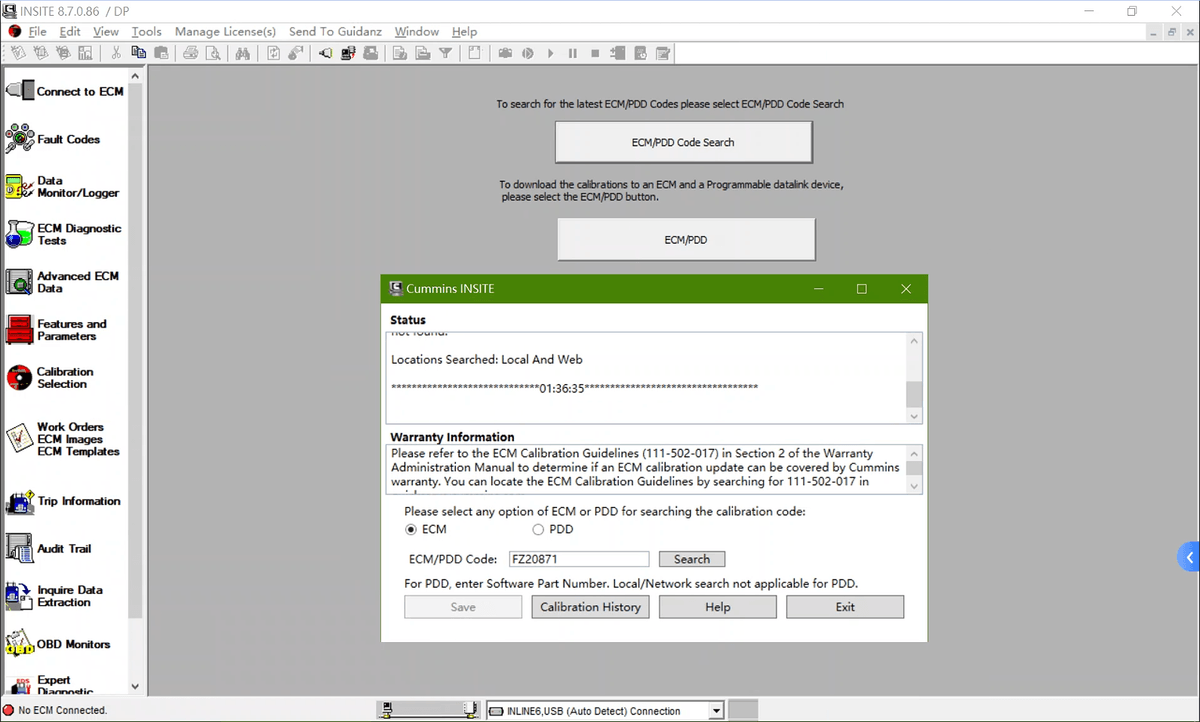This screenshot has height=722, width=1200.
Task: Click the Search button beside the code field
Action: click(x=691, y=559)
